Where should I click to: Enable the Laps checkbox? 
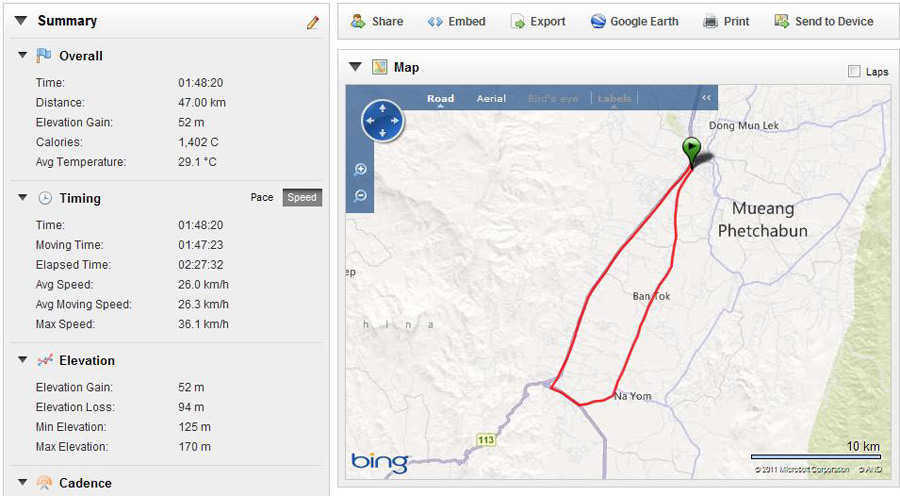point(854,71)
